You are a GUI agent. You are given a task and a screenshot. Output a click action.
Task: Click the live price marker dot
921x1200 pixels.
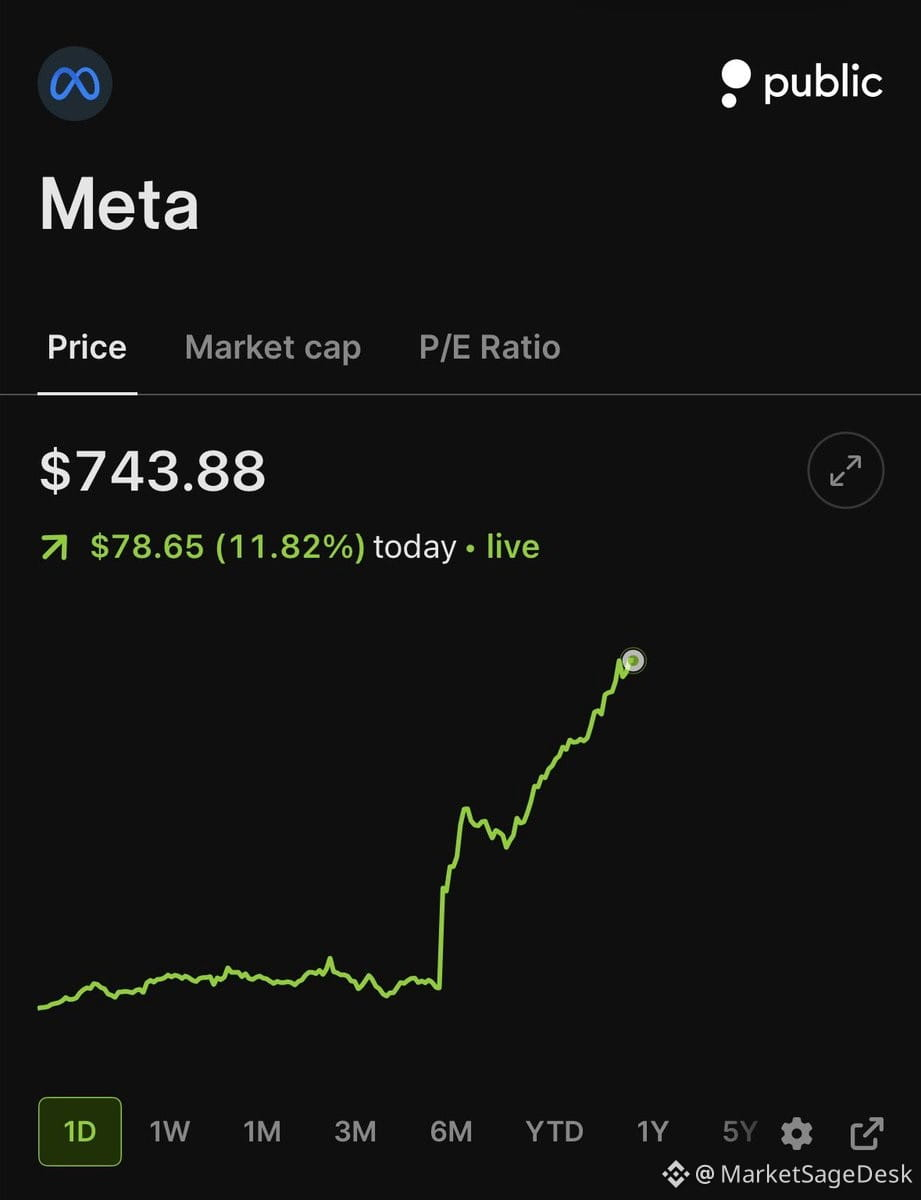coord(632,660)
